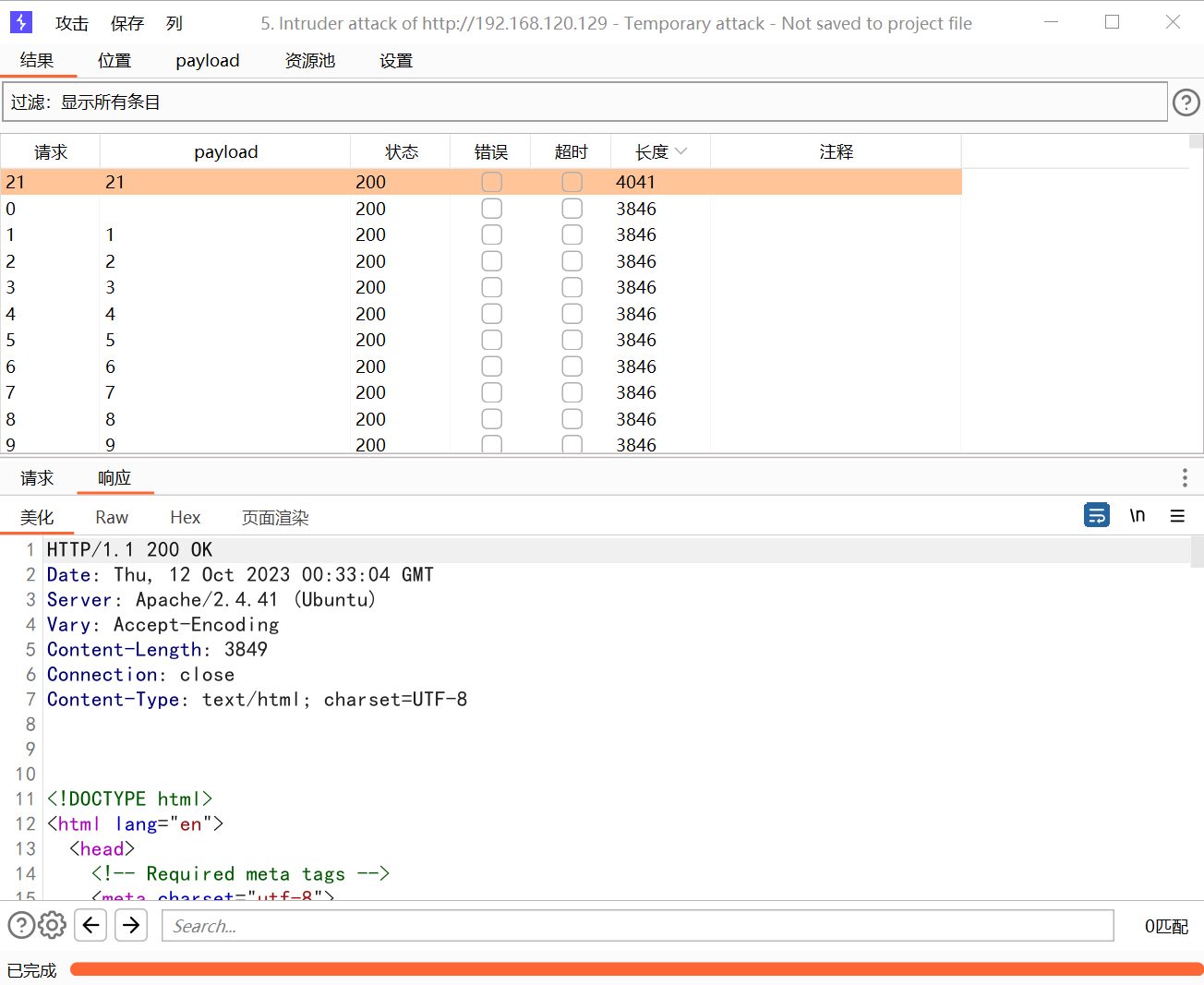Switch to the 结果 tab
This screenshot has height=985, width=1204.
coord(38,60)
